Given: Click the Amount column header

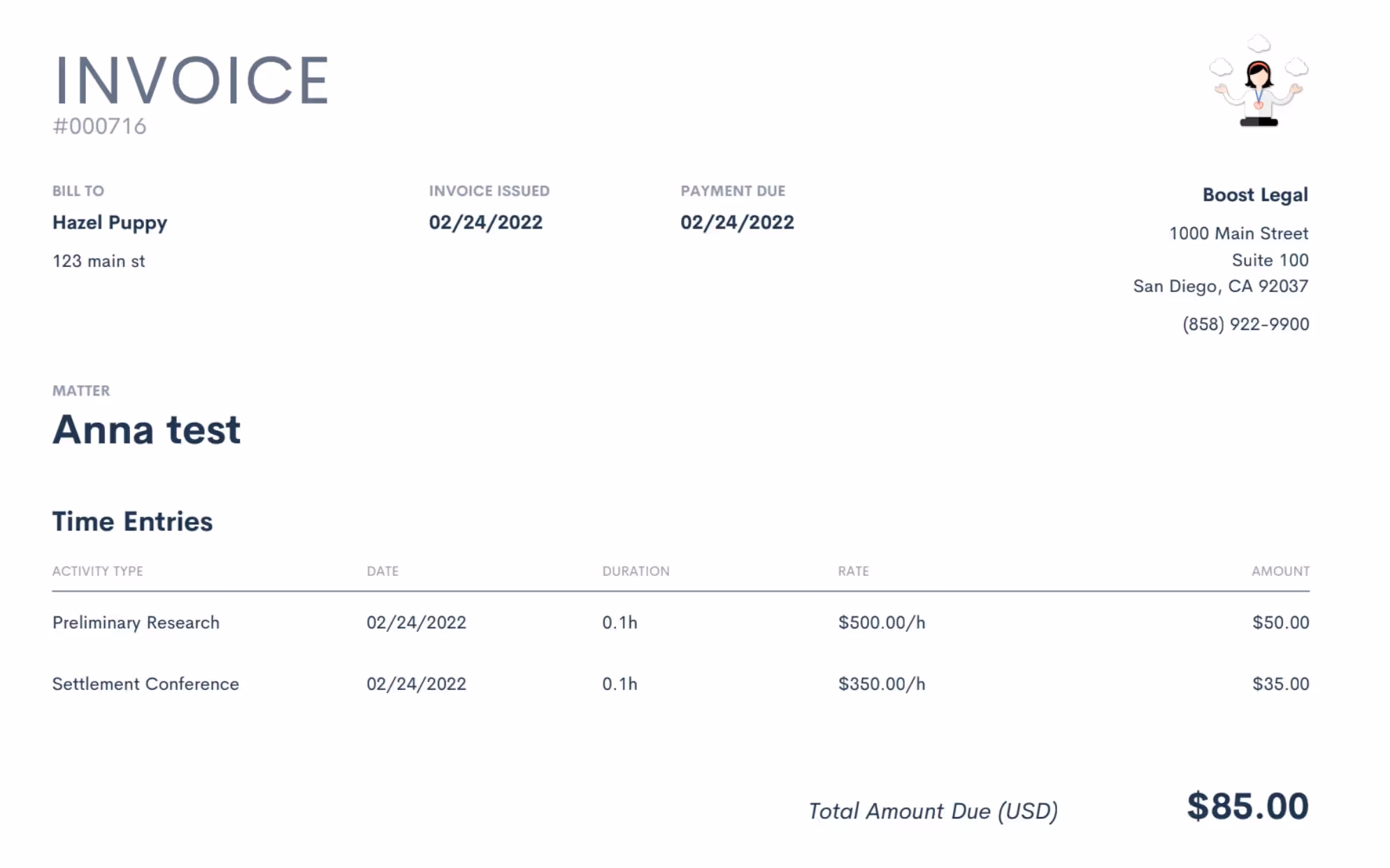Looking at the screenshot, I should tap(1280, 571).
